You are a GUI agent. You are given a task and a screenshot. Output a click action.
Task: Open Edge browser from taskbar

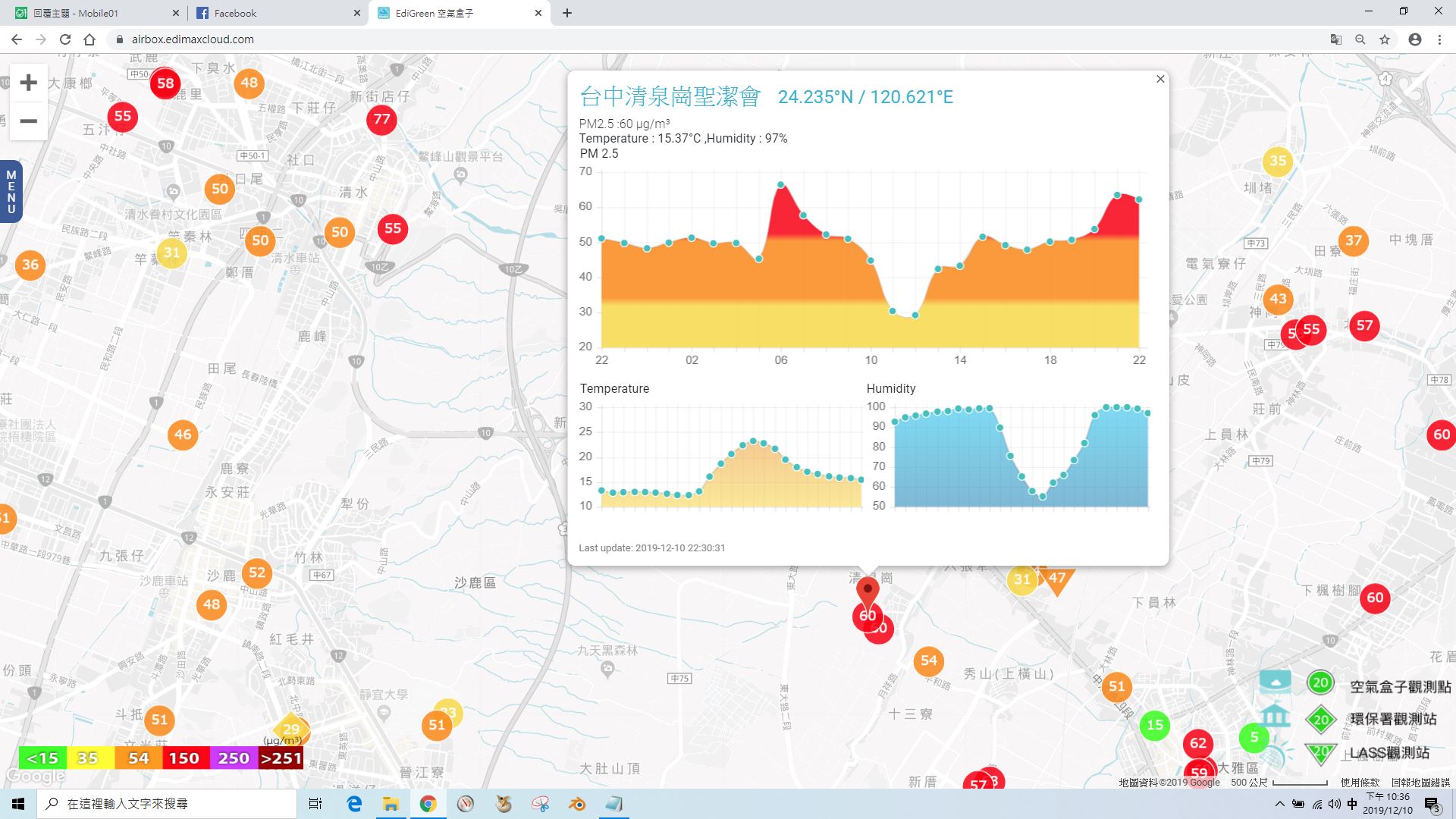pyautogui.click(x=353, y=804)
